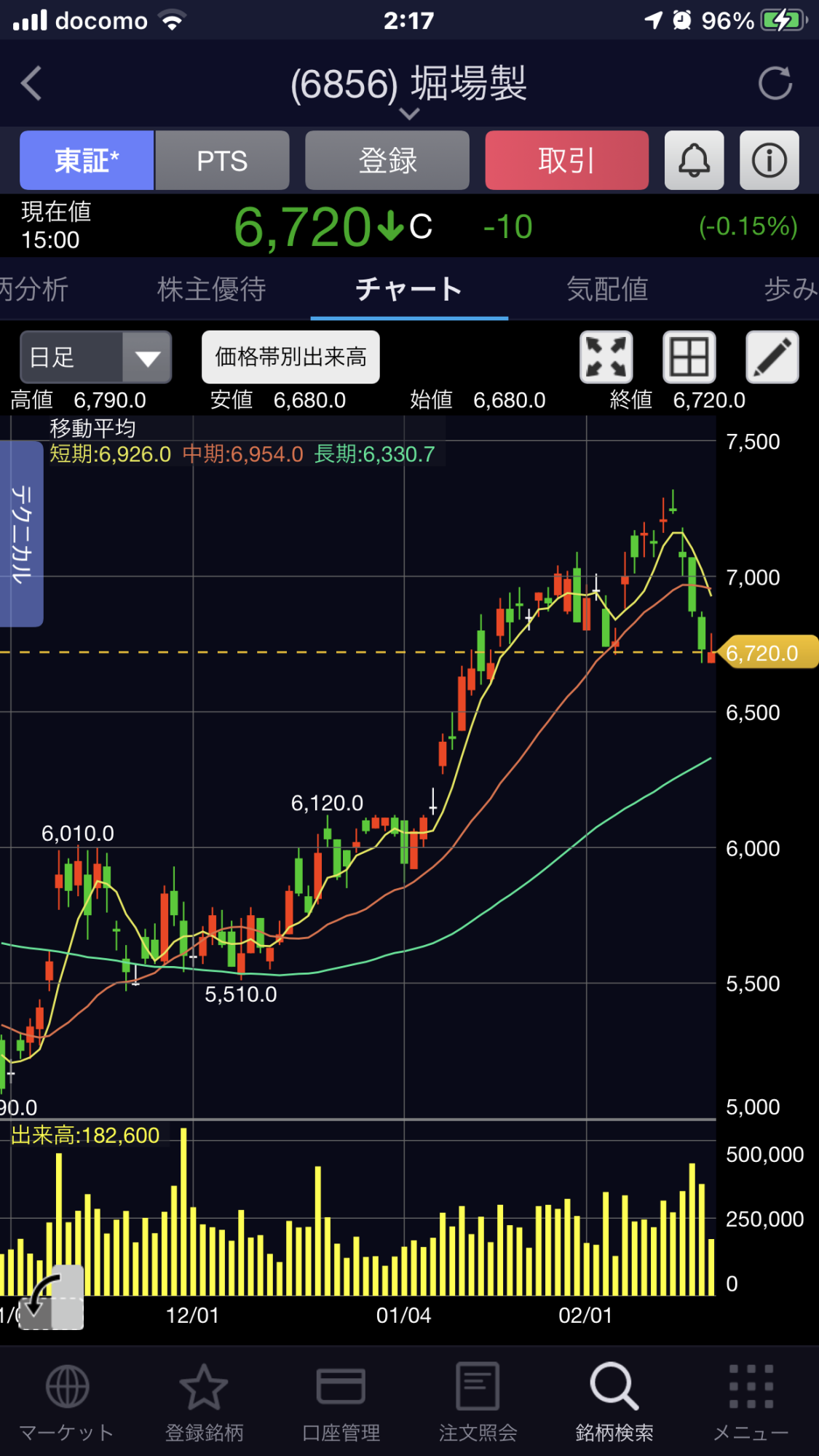819x1456 pixels.
Task: Toggle 価格帯別出来高 volume-by-price display
Action: [290, 357]
